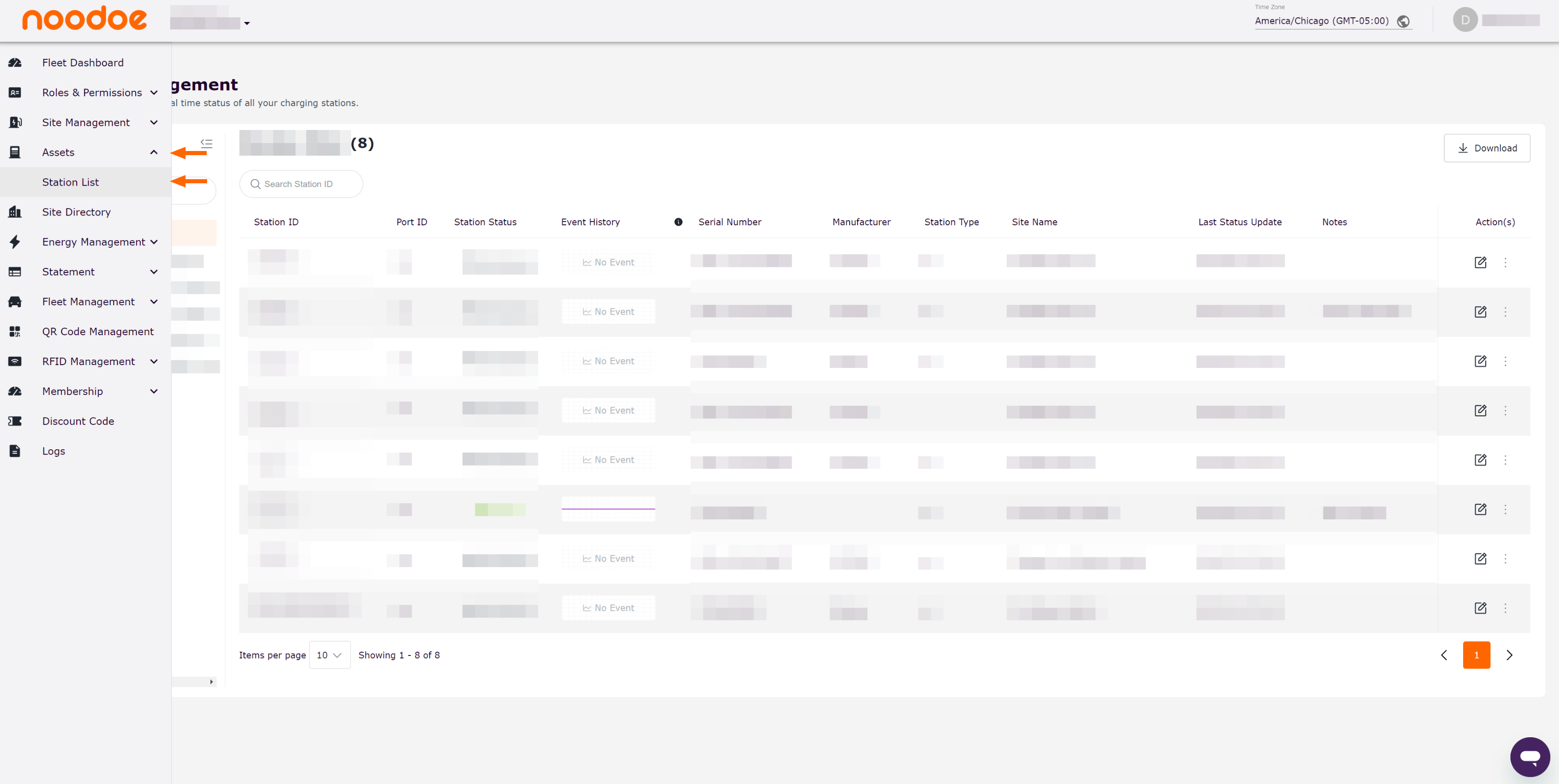Open Site Directory menu item
This screenshot has height=784, width=1559.
[76, 212]
